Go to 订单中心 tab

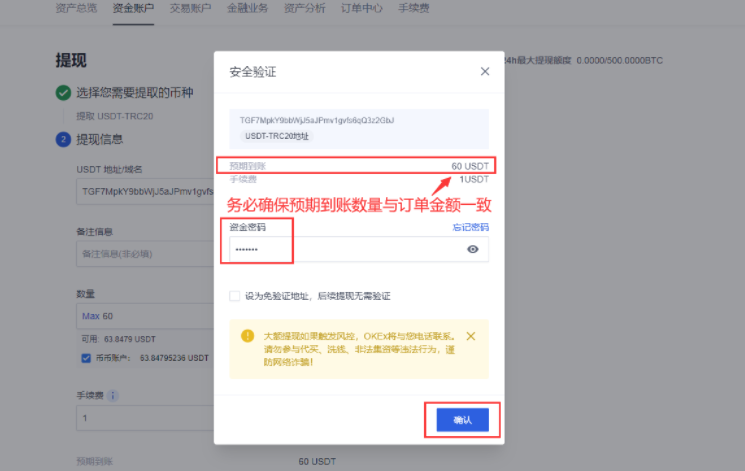(362, 7)
